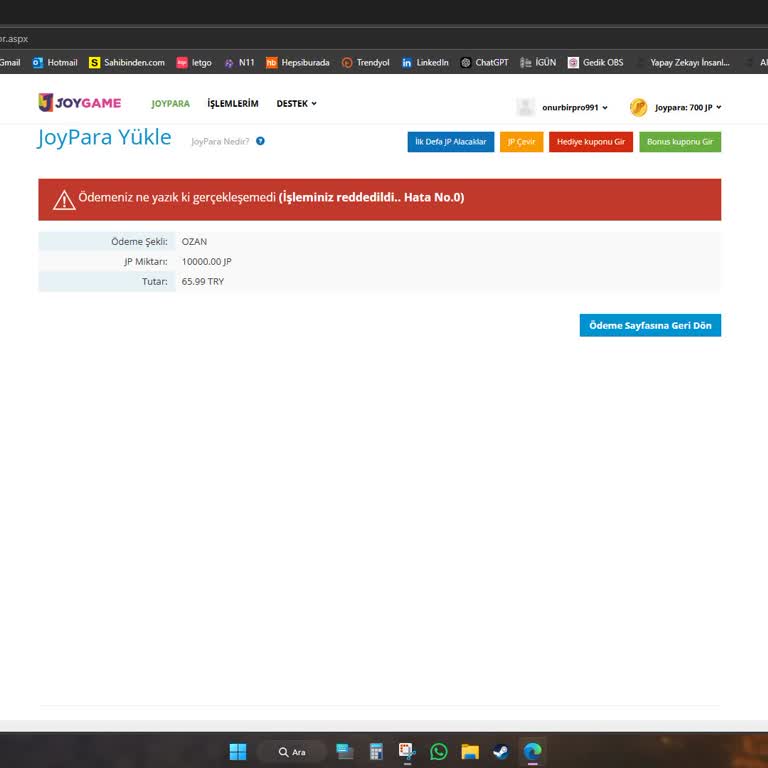Image resolution: width=768 pixels, height=768 pixels.
Task: Click the JoyGame logo
Action: click(x=80, y=102)
